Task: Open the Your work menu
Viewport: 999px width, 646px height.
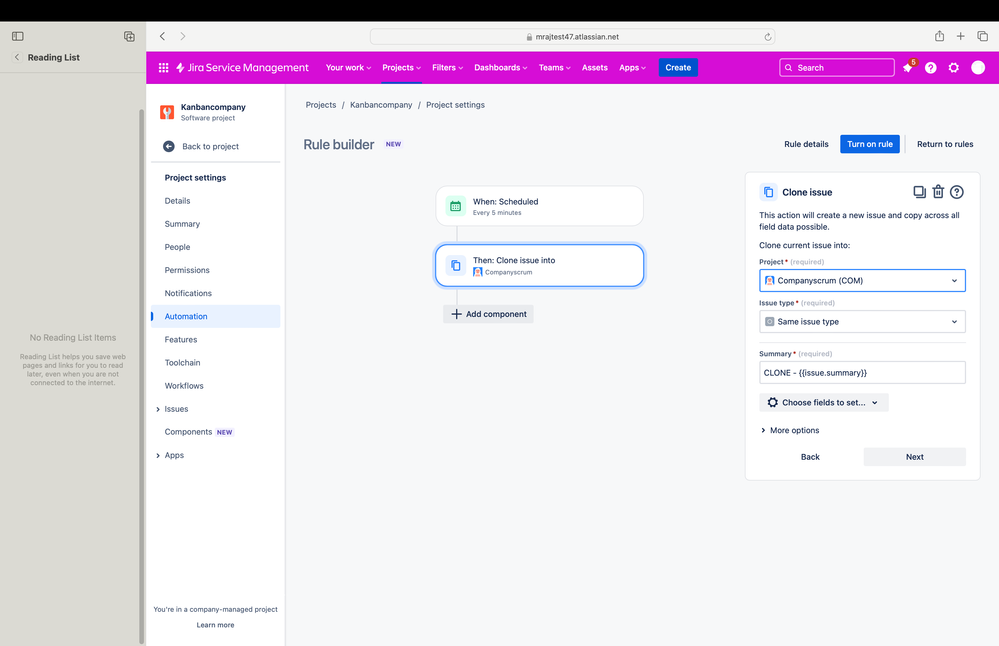Action: 348,68
